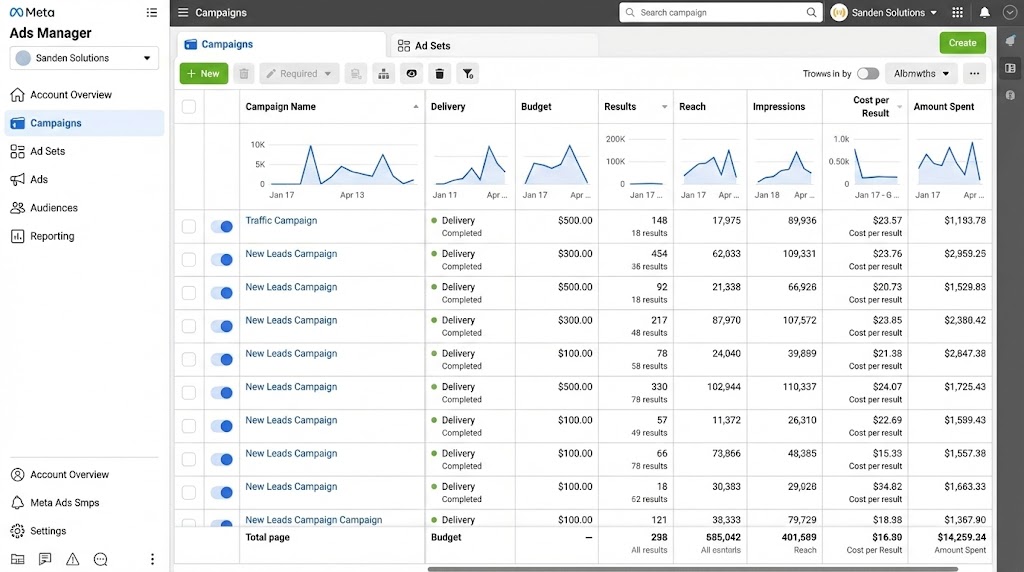This screenshot has width=1024, height=572.
Task: Click the Audiences people icon
Action: pyautogui.click(x=18, y=208)
